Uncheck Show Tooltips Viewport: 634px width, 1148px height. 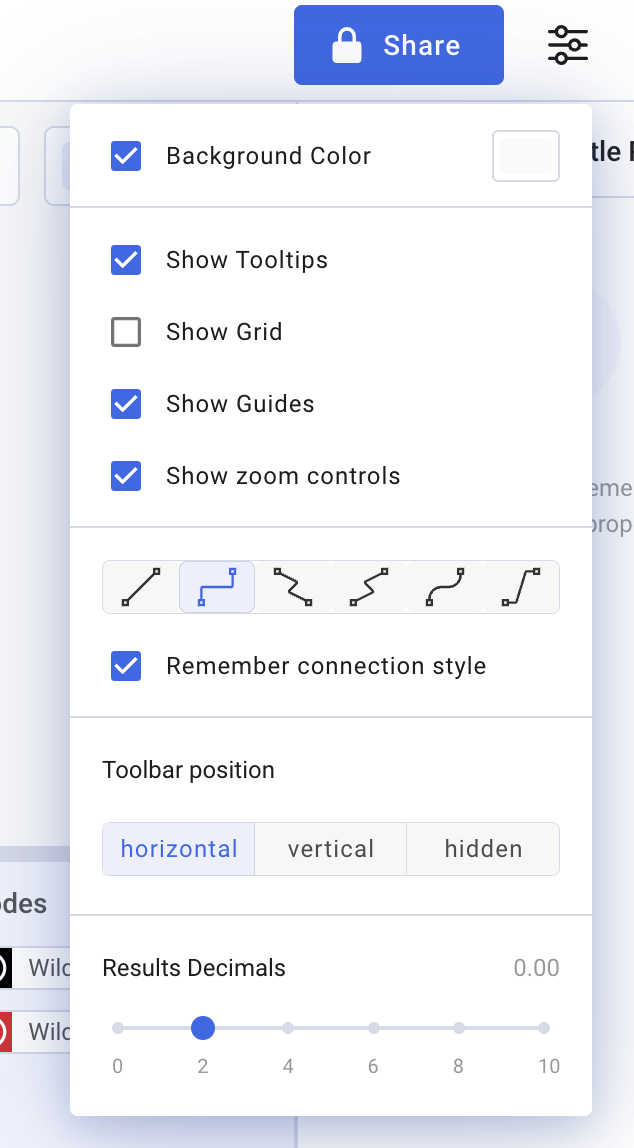(126, 260)
